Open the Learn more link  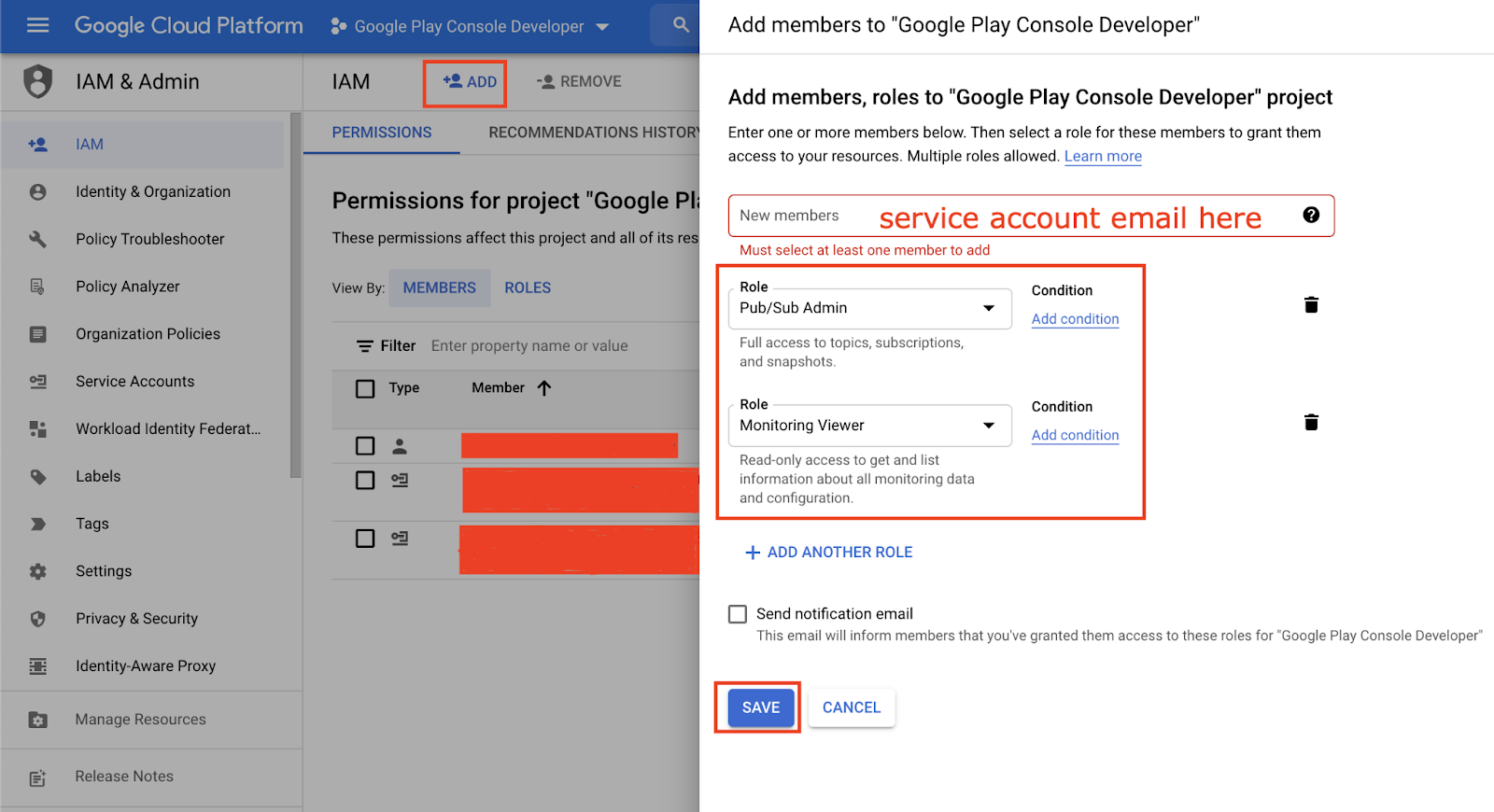pos(1103,156)
